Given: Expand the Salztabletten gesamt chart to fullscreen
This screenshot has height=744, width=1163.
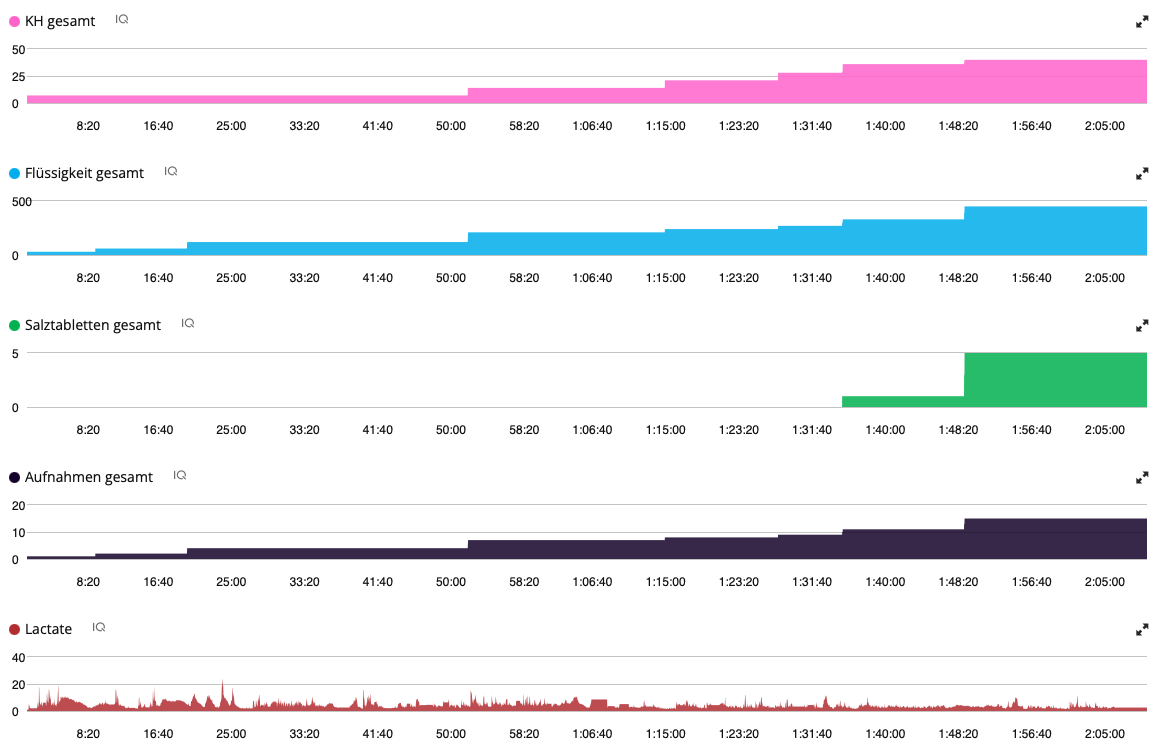Looking at the screenshot, I should pos(1141,326).
